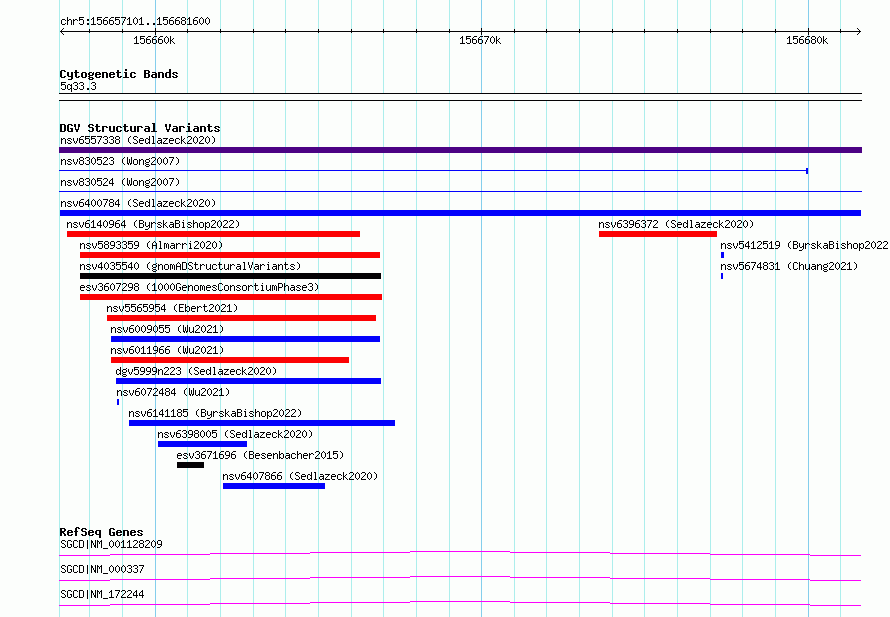
Task: Select nsv830523 (Wong2007) thin blue line
Action: tap(434, 170)
